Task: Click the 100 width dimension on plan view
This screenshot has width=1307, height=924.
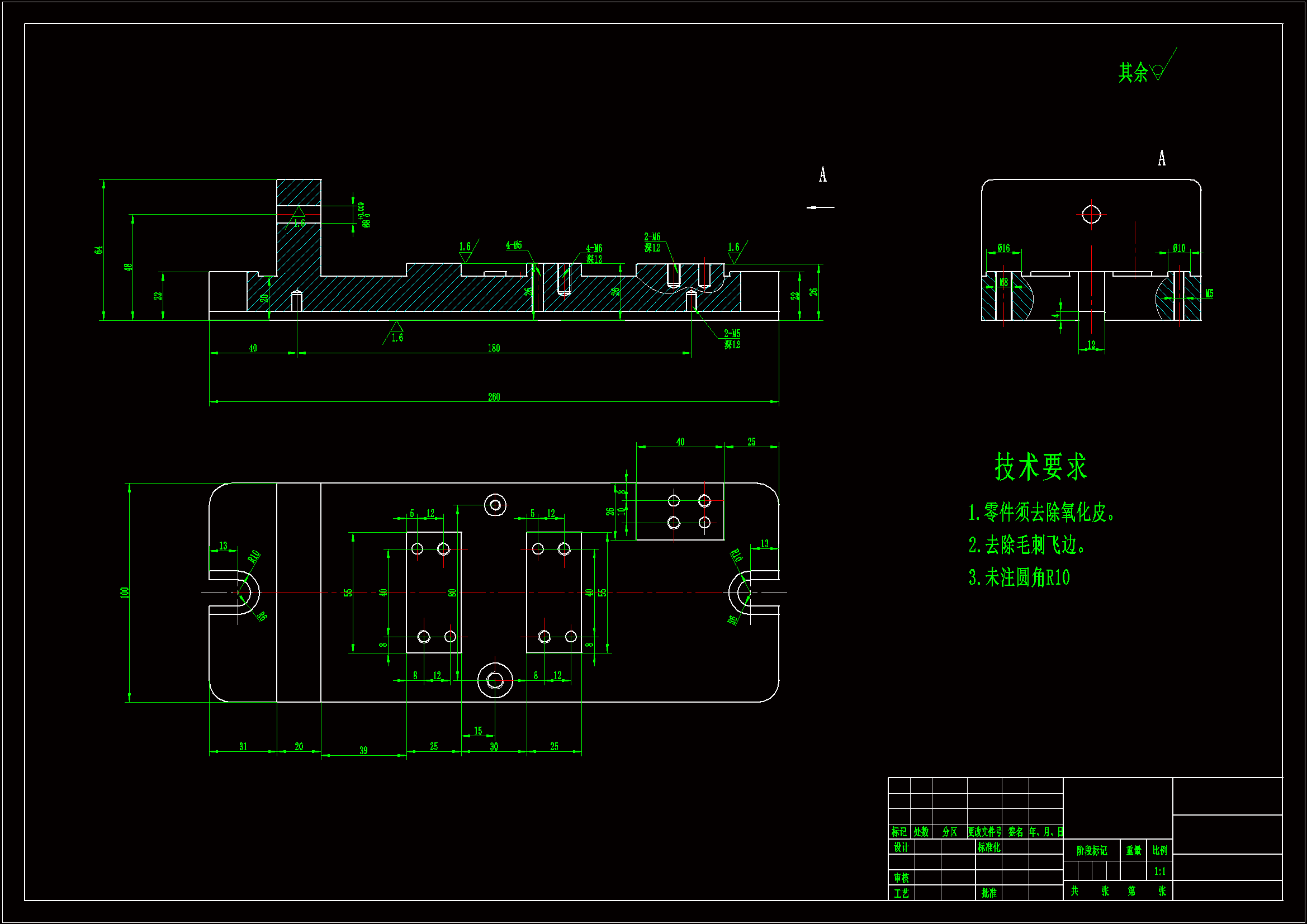Action: point(125,592)
